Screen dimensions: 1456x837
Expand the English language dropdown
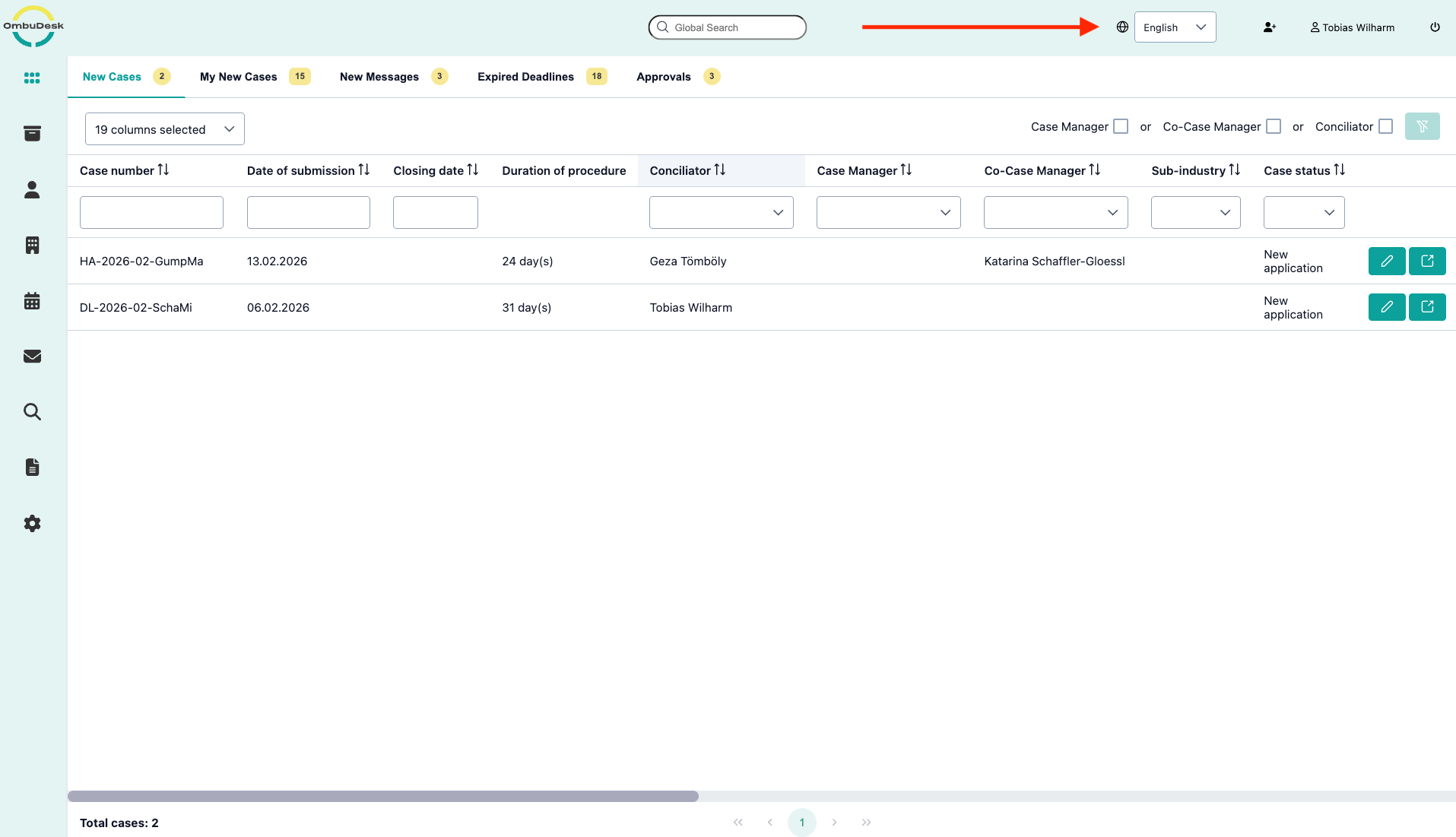1175,27
